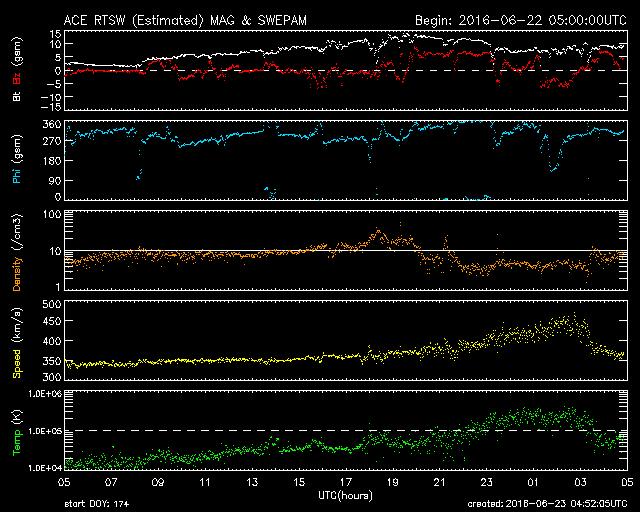Viewport: 640px width, 512px height.
Task: Click the '1.0E+06' tick on the Temp axis
Action: [45, 394]
